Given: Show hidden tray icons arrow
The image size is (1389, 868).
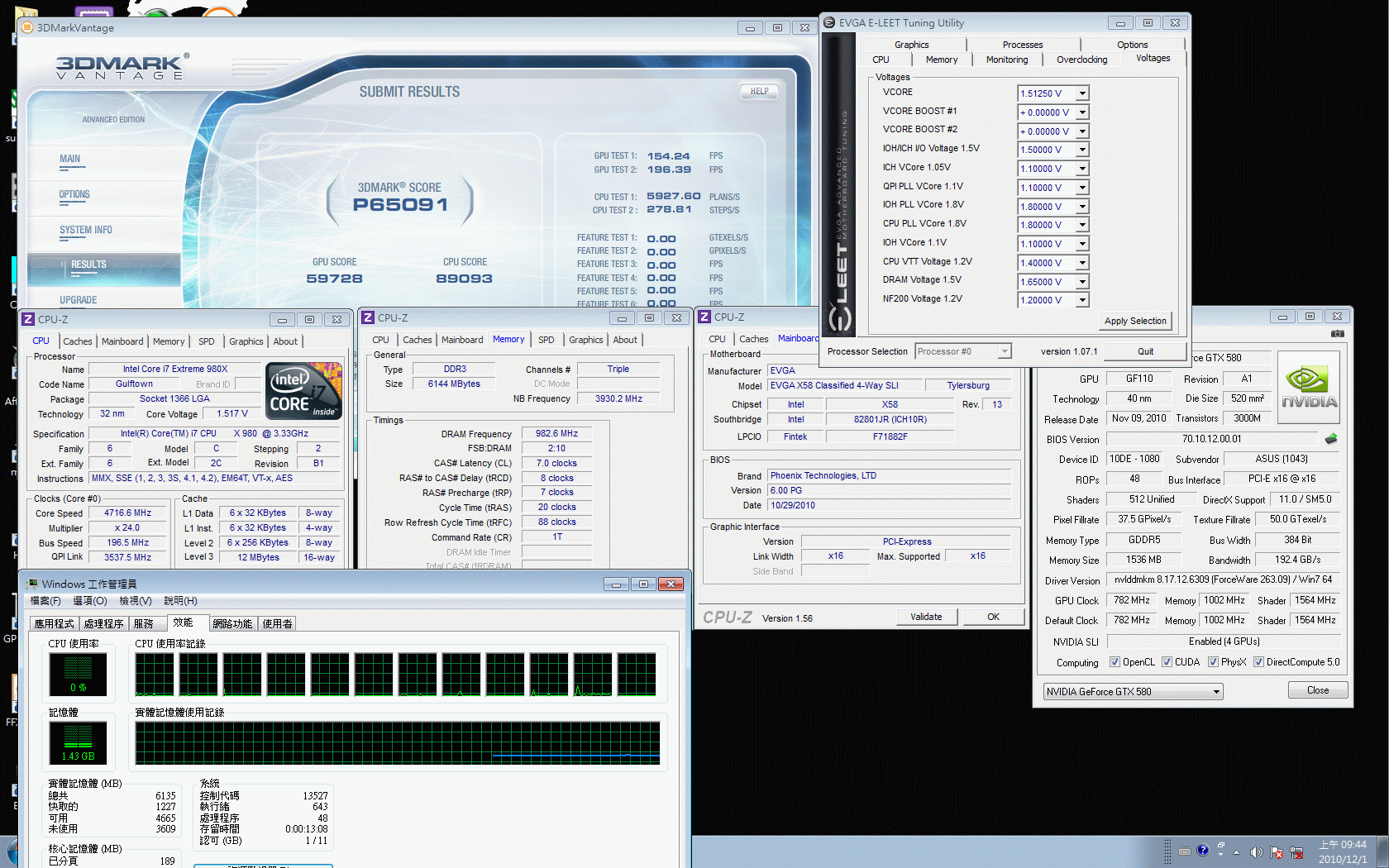Looking at the screenshot, I should click(x=1237, y=852).
